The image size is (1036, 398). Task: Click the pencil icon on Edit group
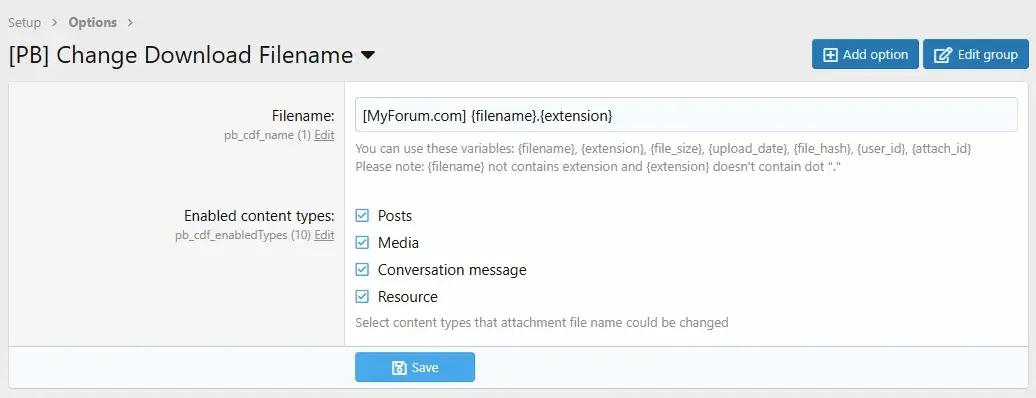click(943, 55)
